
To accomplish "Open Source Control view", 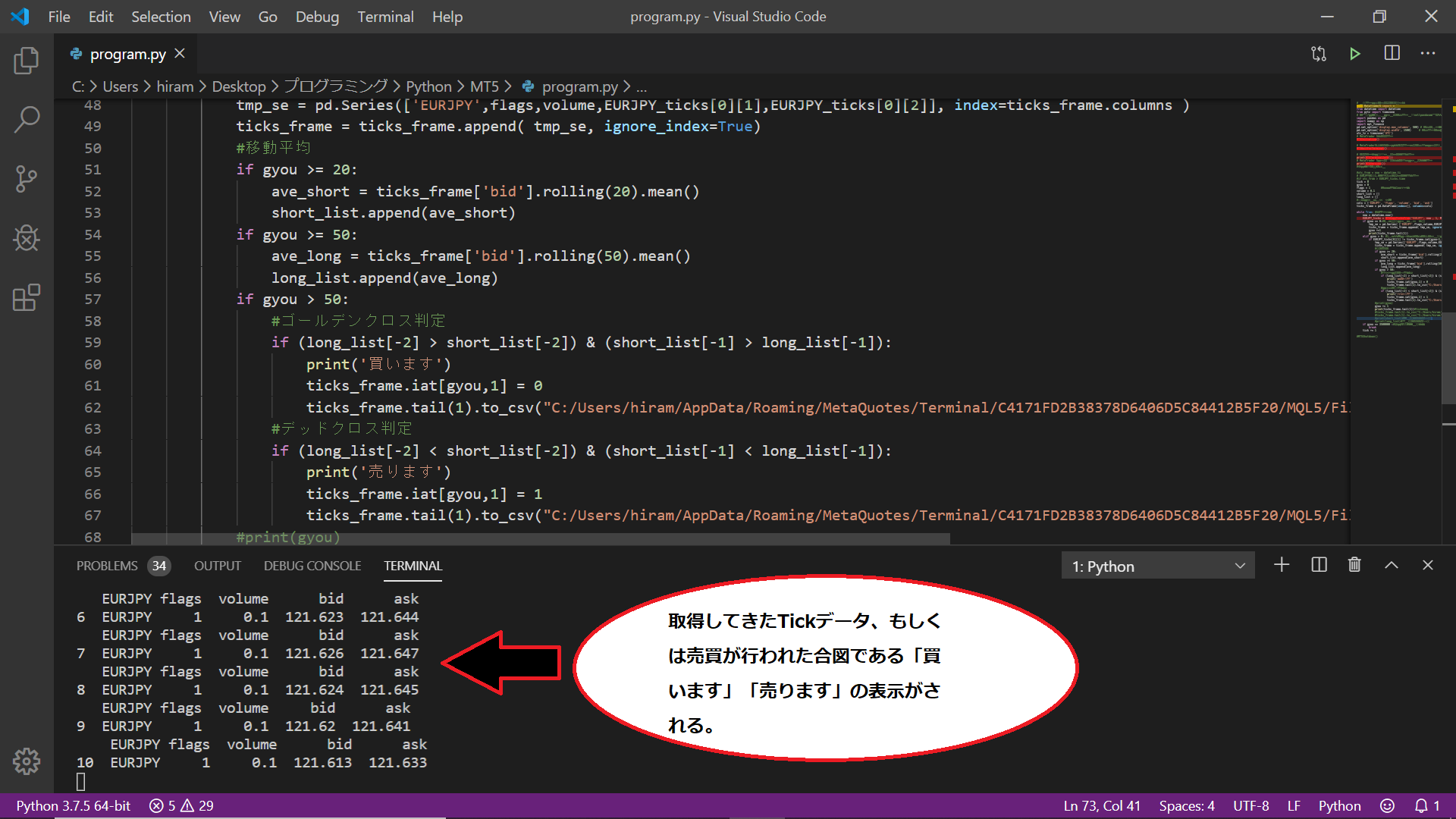I will pos(27,179).
